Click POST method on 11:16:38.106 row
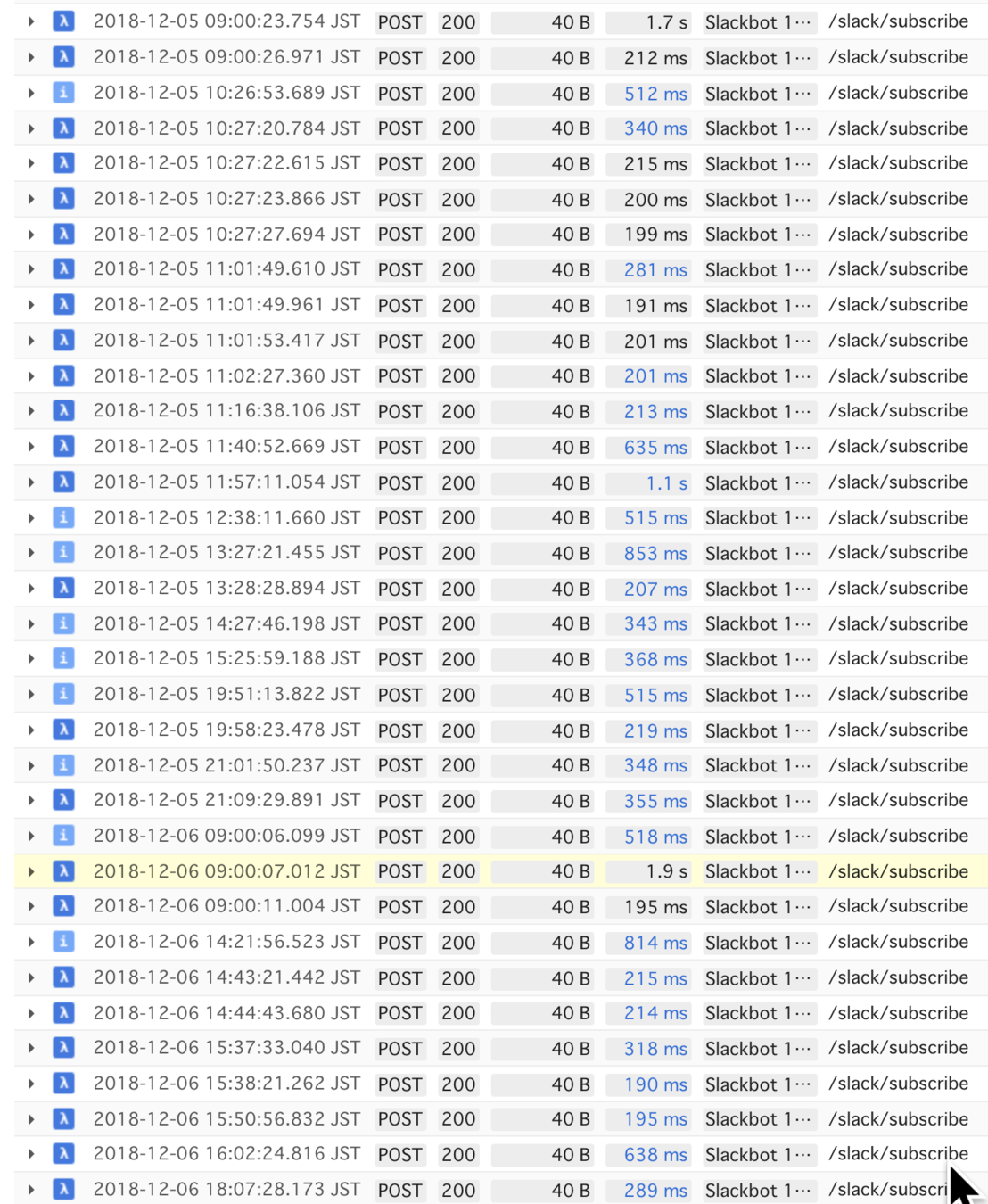The width and height of the screenshot is (988, 1204). (399, 412)
